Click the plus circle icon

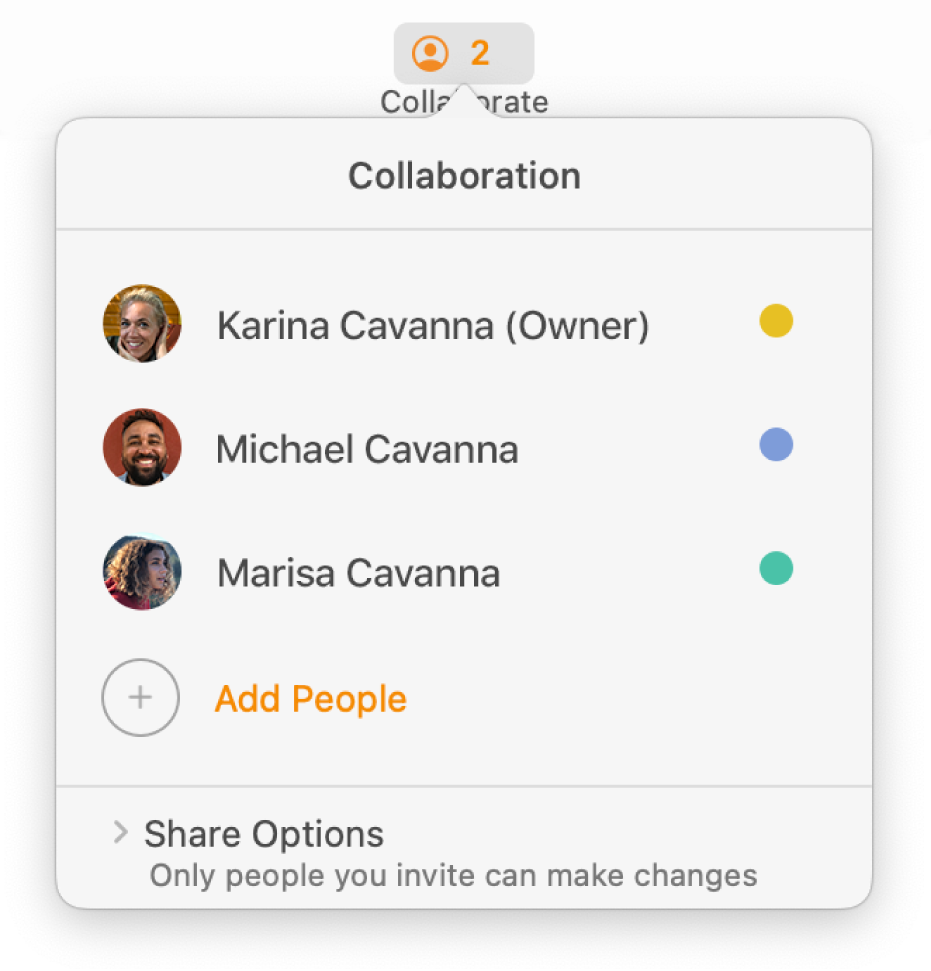click(141, 698)
